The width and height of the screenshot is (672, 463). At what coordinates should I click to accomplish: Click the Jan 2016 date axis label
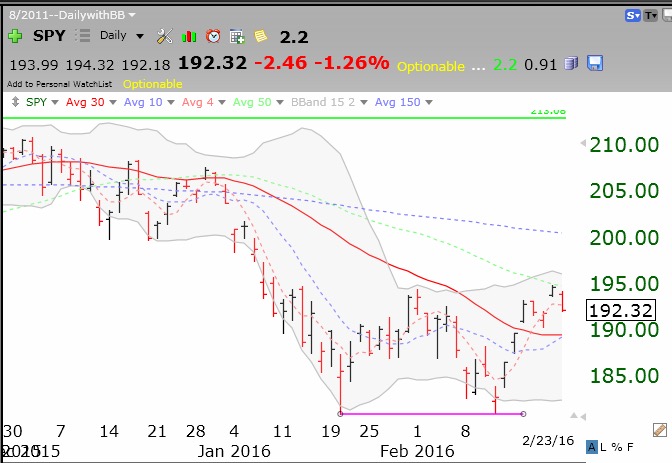pyautogui.click(x=234, y=451)
